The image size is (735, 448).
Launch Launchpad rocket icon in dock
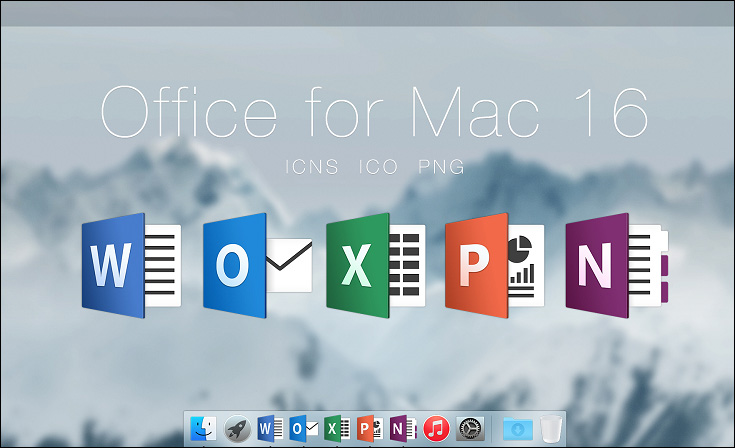pos(237,429)
